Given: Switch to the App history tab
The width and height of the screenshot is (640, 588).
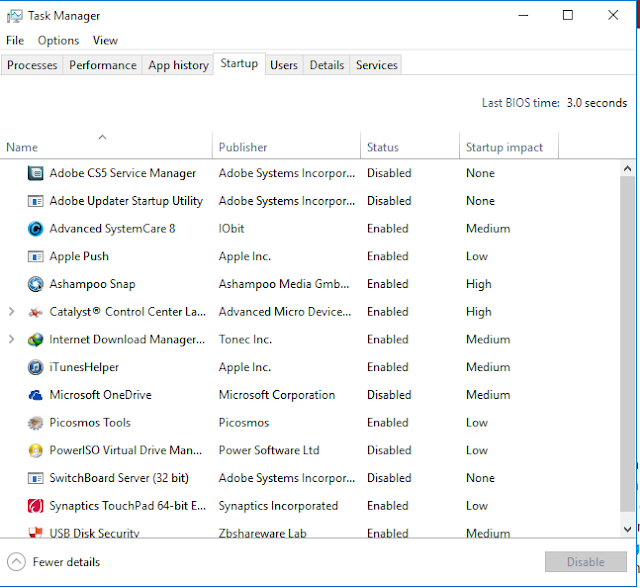Looking at the screenshot, I should (x=178, y=65).
